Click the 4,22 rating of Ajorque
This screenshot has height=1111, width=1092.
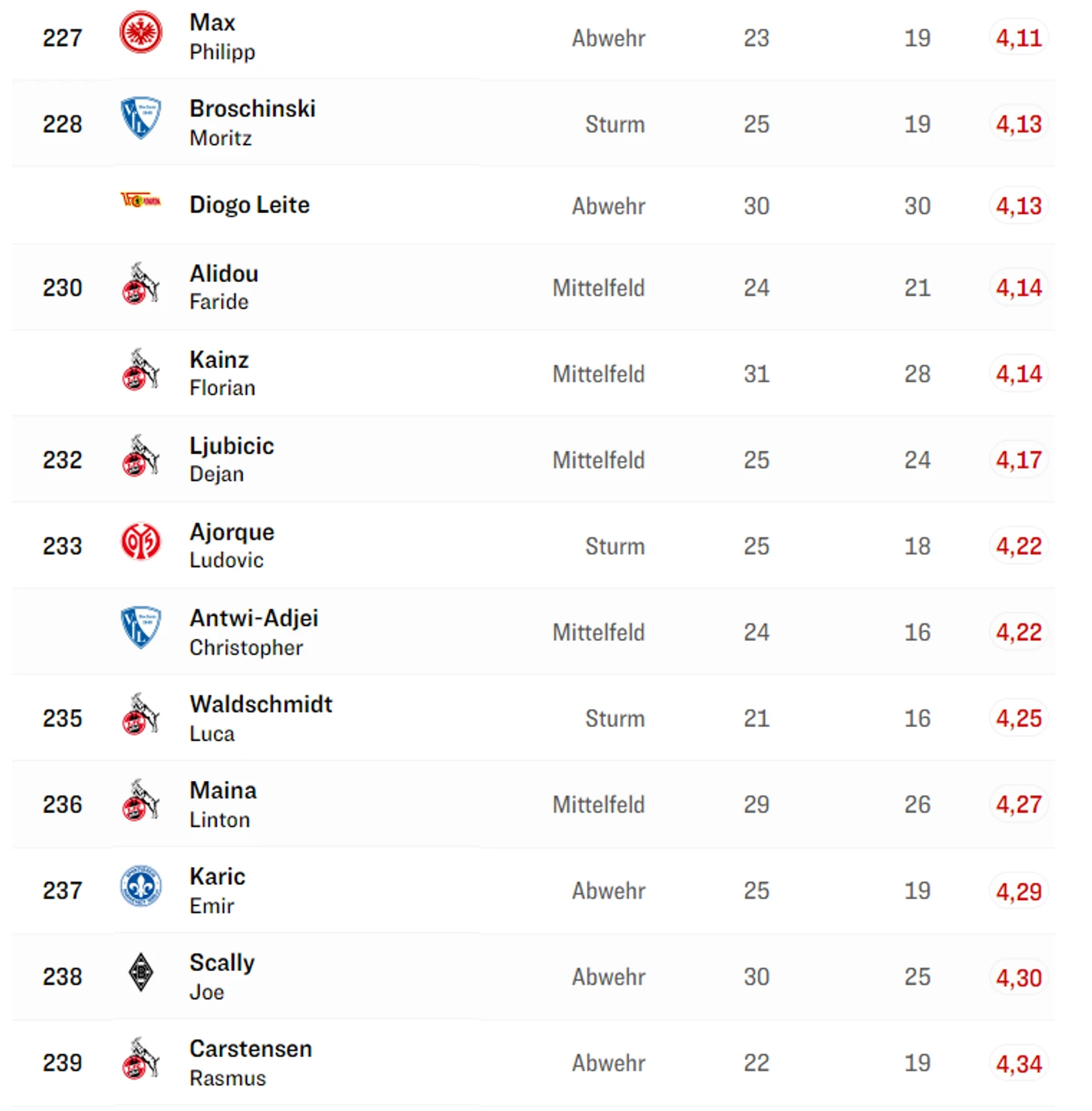point(1018,545)
